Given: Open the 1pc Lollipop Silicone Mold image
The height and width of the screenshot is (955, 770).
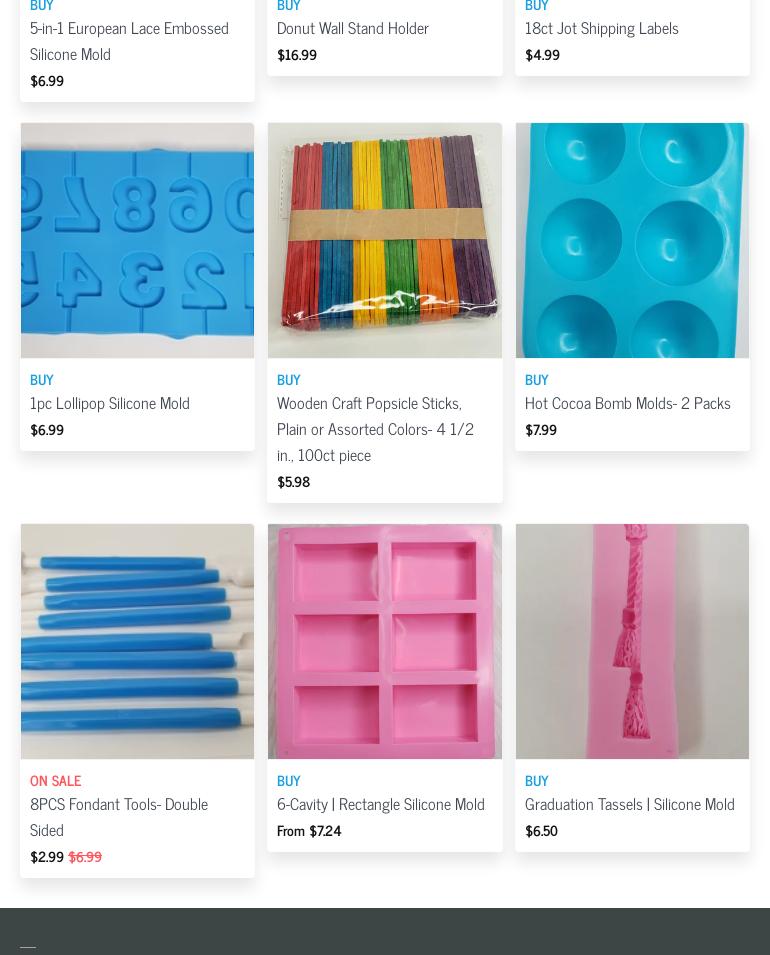Looking at the screenshot, I should (x=137, y=241).
